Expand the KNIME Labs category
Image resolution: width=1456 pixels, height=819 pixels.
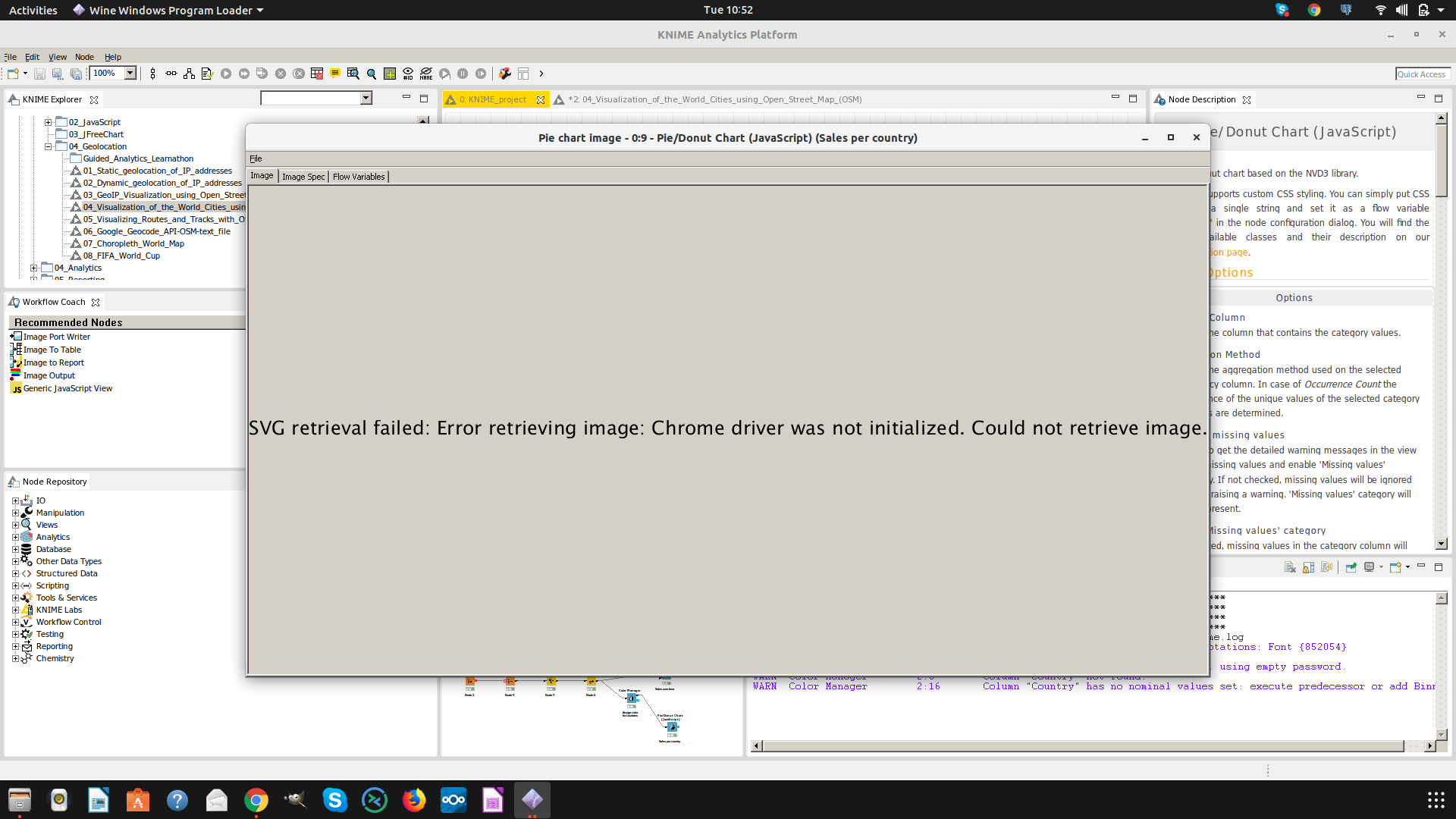(x=15, y=610)
